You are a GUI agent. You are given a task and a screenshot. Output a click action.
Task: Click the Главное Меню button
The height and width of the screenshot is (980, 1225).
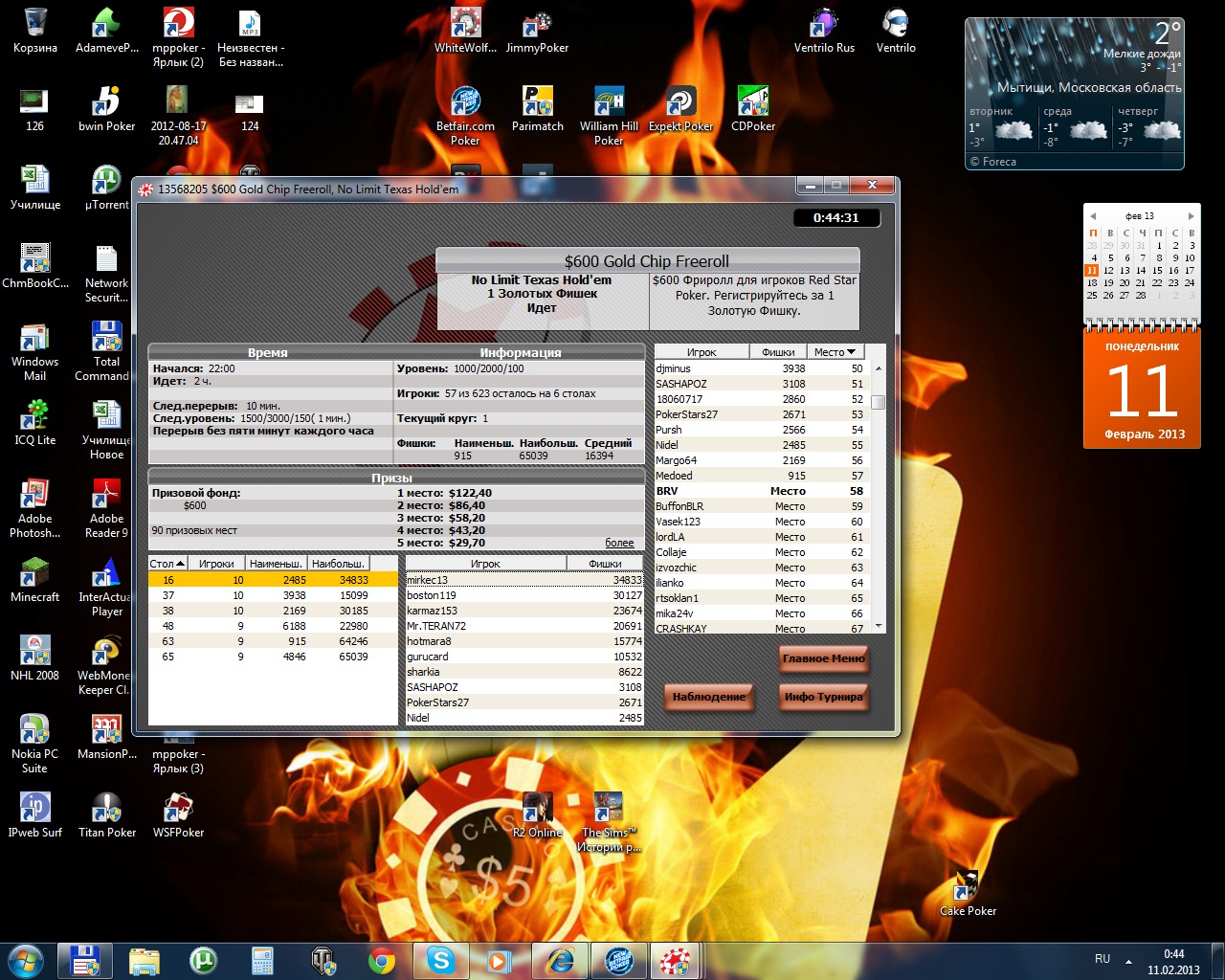[823, 658]
